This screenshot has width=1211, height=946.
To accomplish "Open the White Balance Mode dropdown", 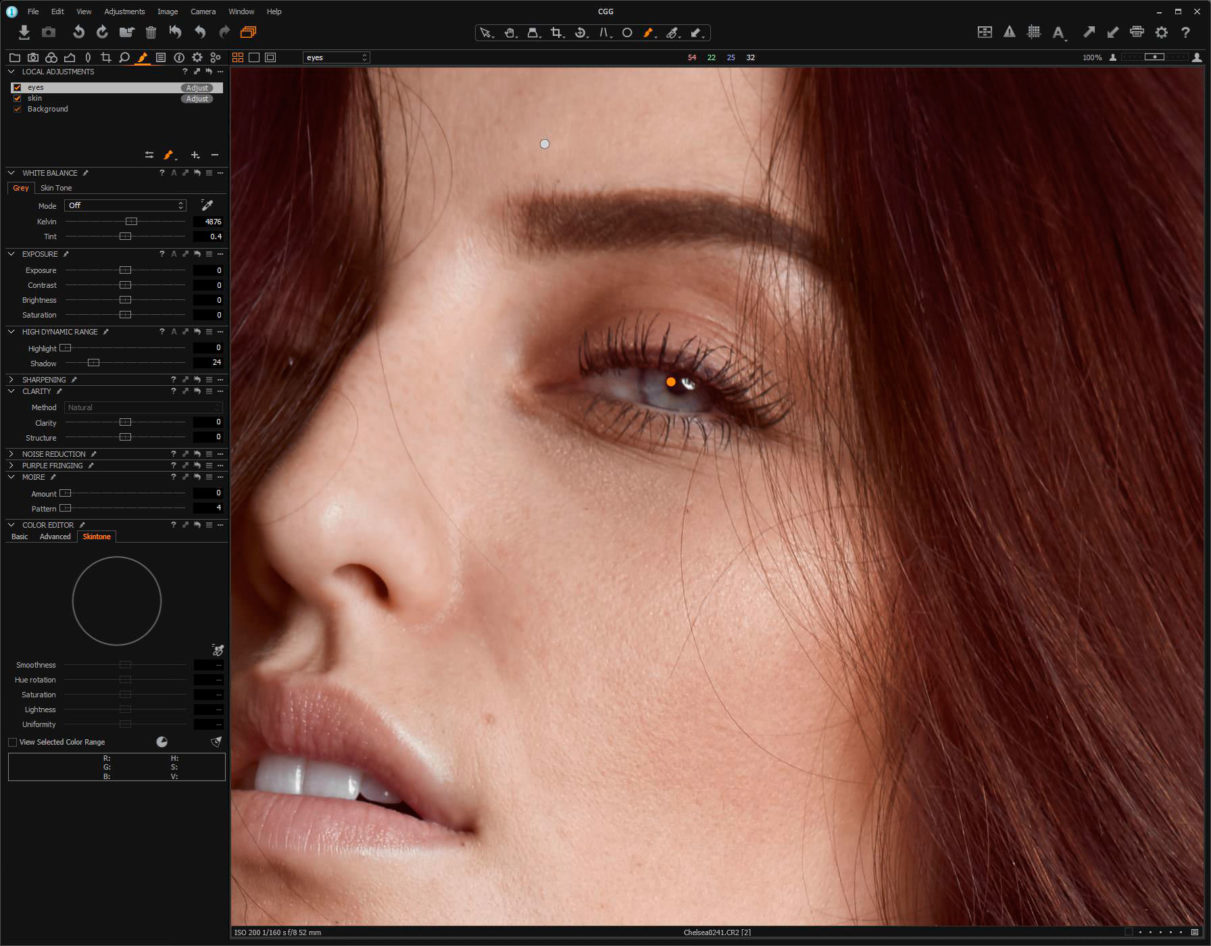I will 124,205.
